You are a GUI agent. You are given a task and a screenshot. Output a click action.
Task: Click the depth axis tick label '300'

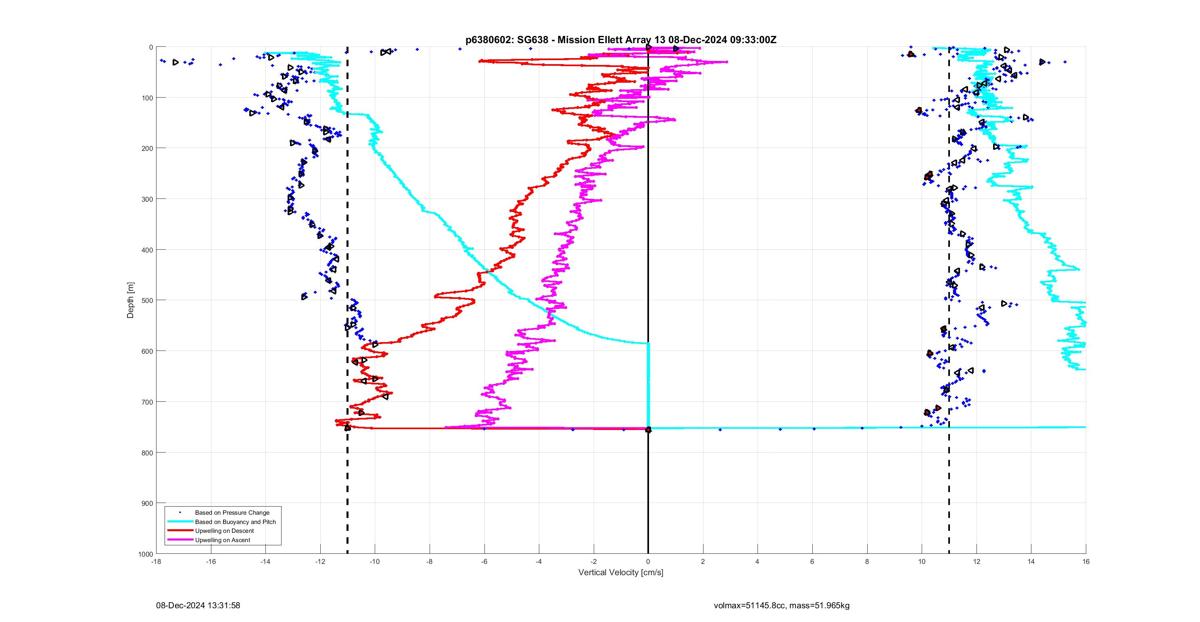(146, 199)
